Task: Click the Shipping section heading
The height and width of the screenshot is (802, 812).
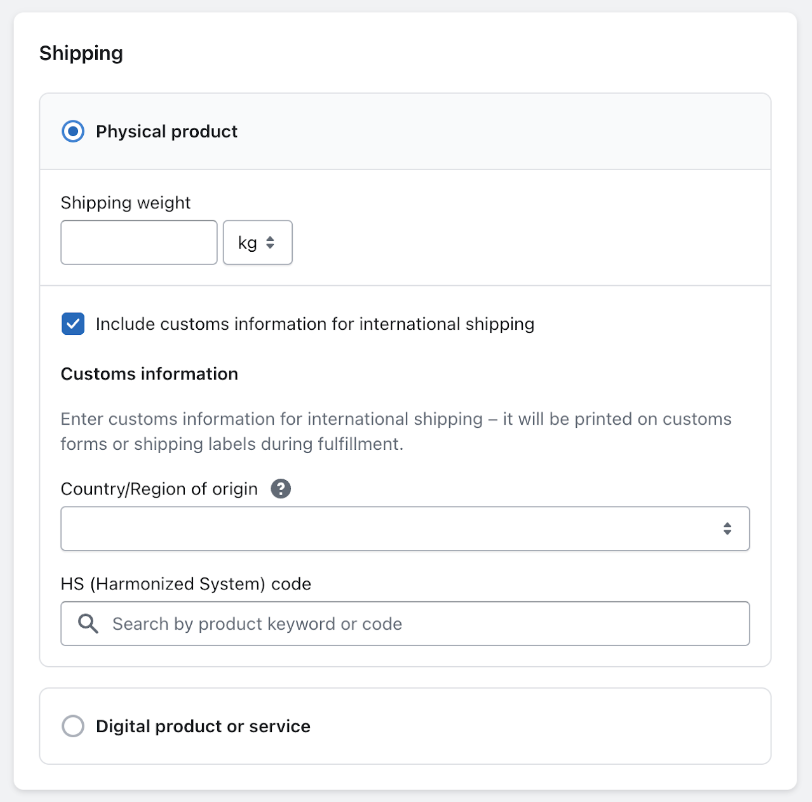Action: click(x=81, y=53)
